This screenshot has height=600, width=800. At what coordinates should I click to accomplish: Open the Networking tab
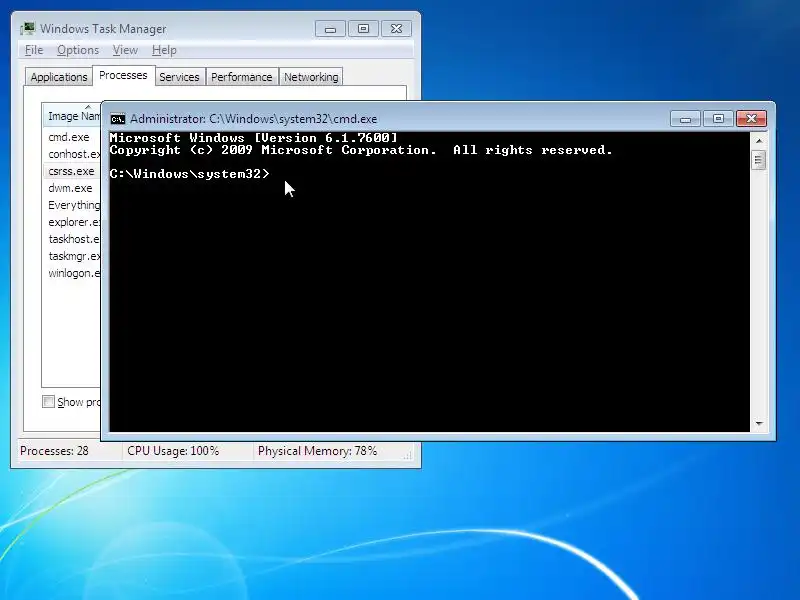pos(311,77)
